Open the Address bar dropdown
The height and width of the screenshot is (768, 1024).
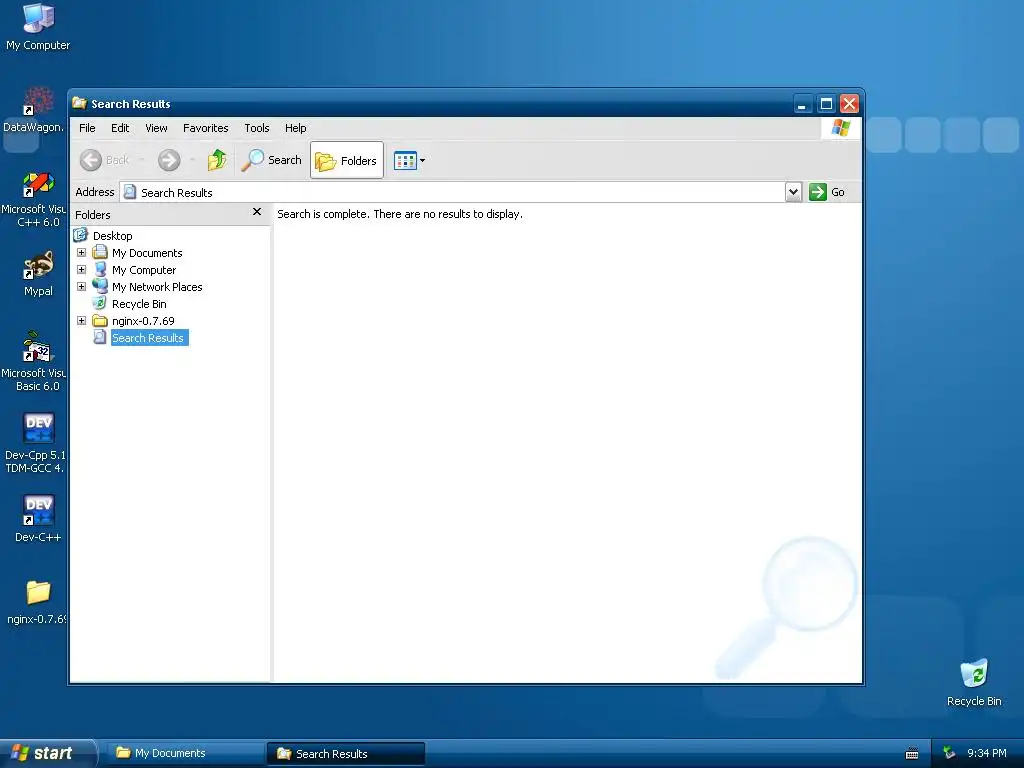point(793,192)
